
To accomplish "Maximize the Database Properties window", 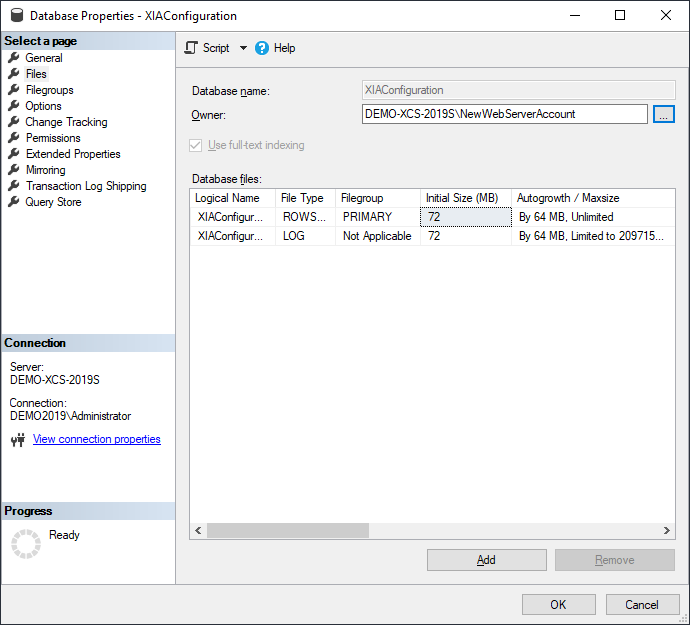I will click(620, 15).
